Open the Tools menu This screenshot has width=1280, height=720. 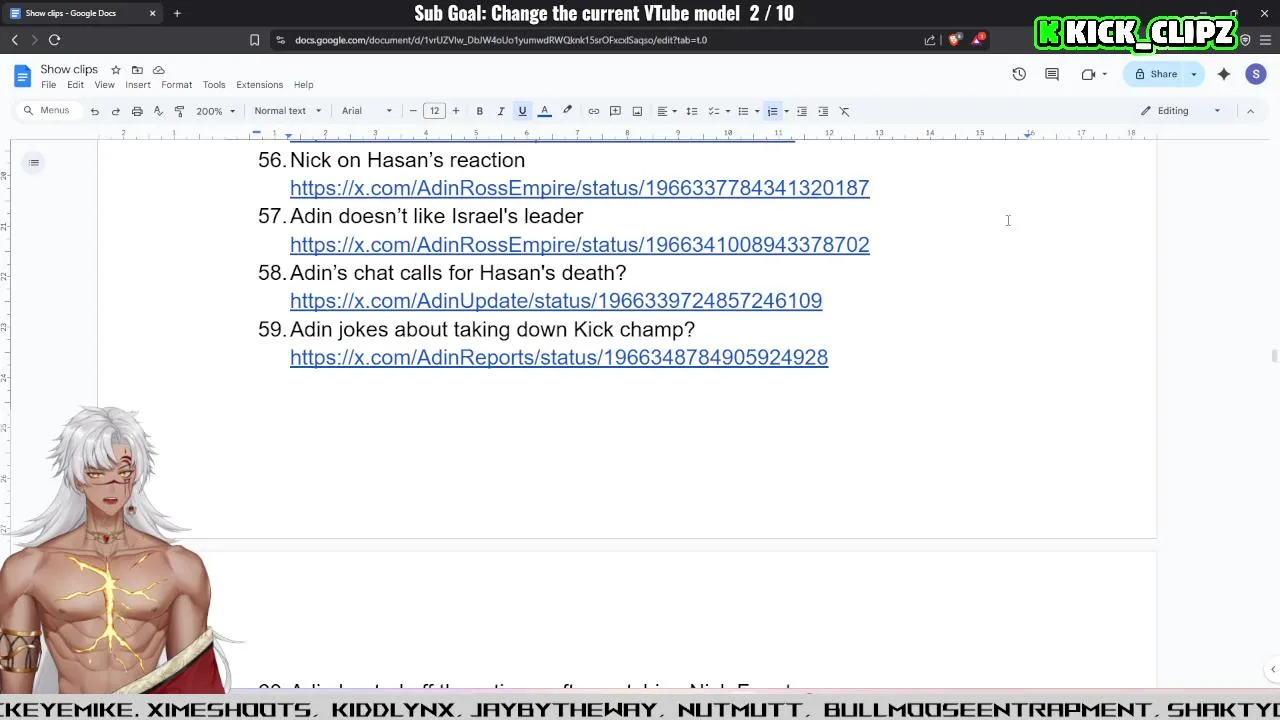tap(214, 85)
